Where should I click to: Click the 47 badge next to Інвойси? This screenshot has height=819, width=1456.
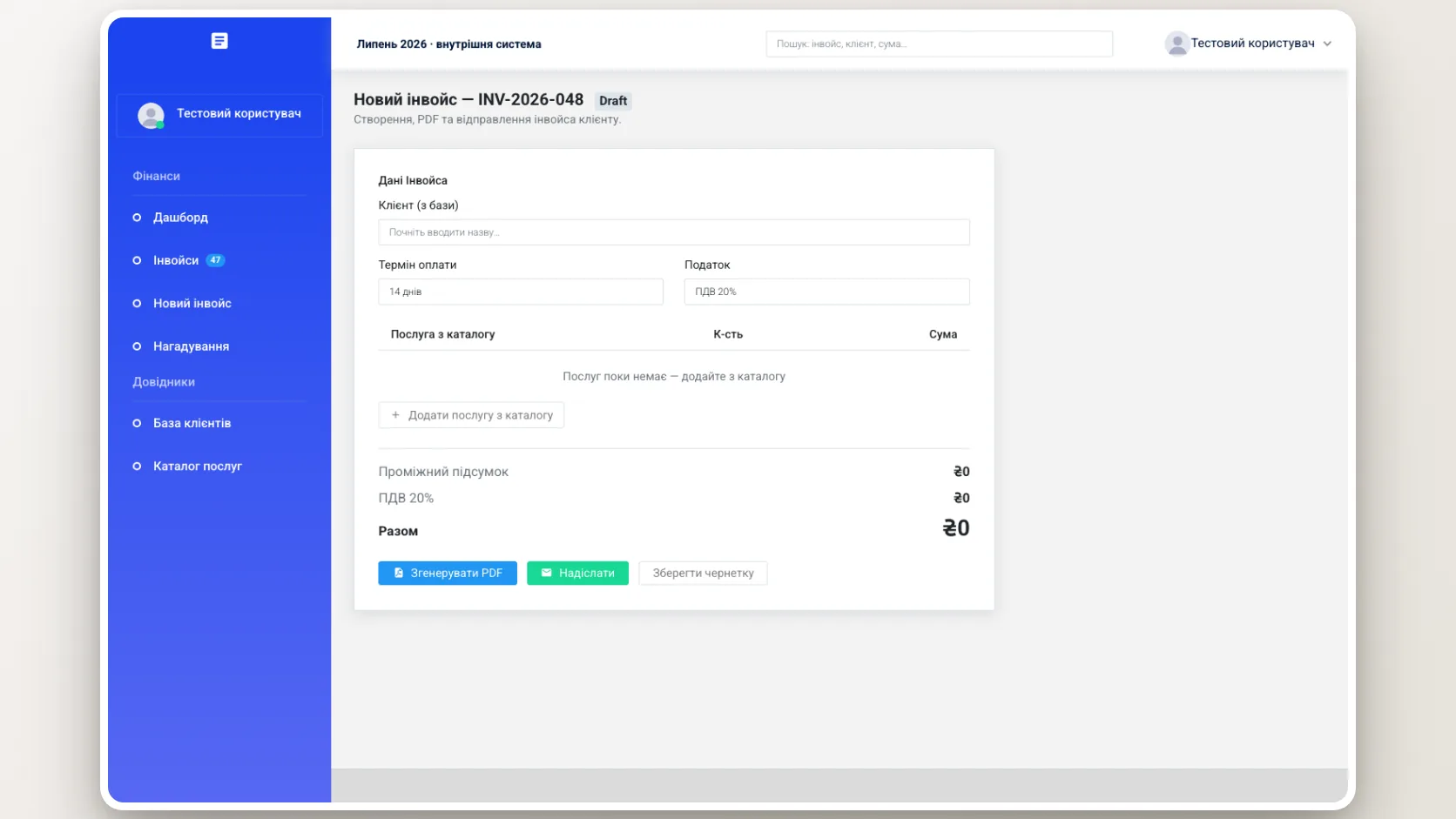pos(215,260)
